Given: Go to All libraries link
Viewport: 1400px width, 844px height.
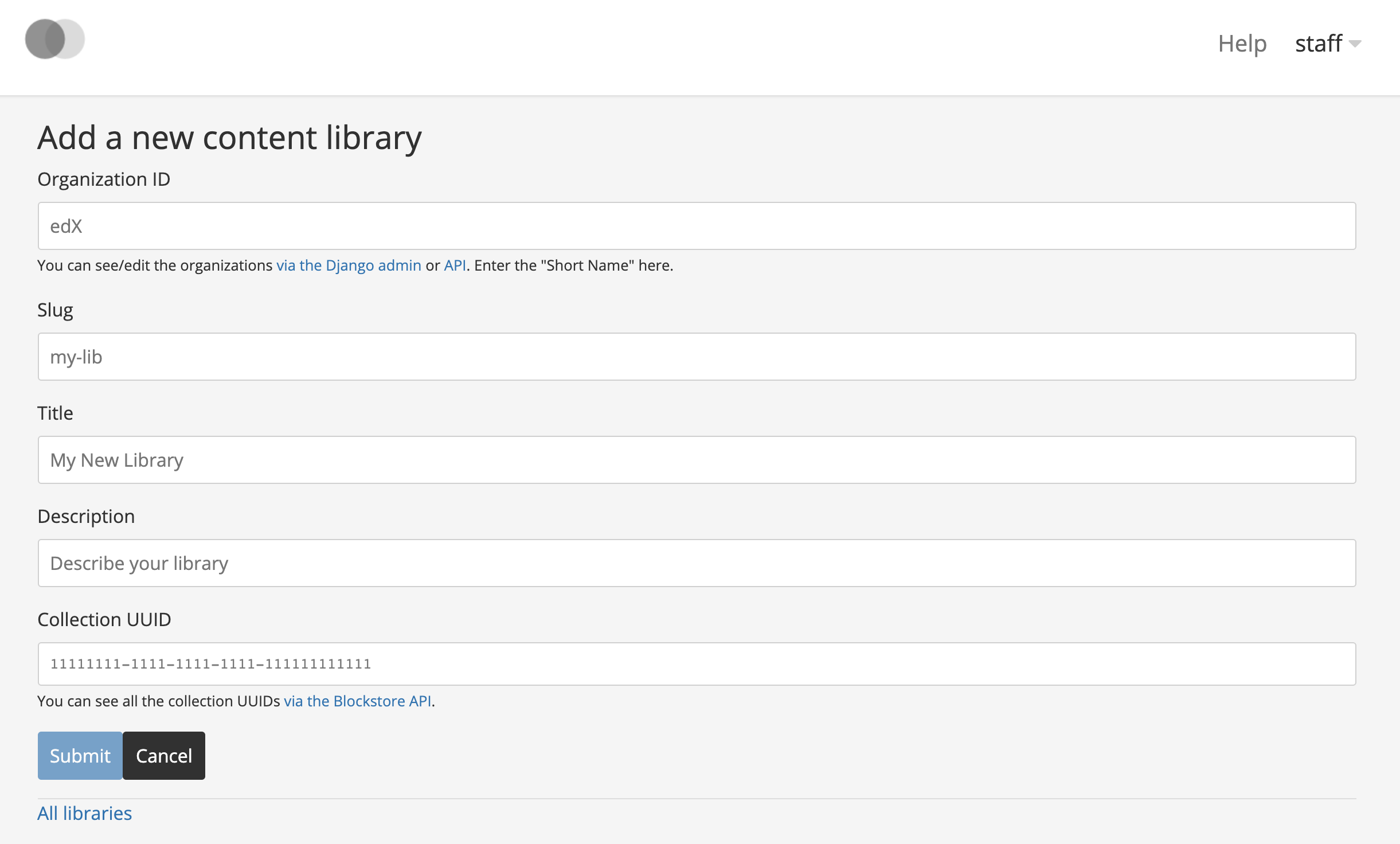Looking at the screenshot, I should [84, 813].
